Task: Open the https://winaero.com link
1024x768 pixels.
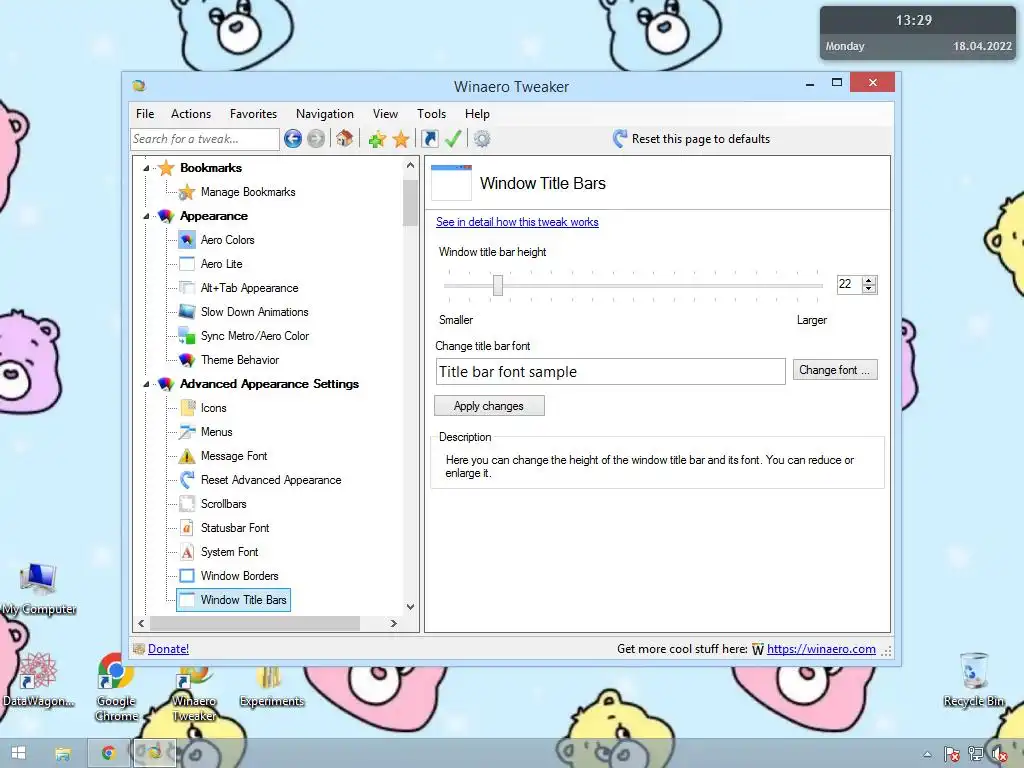Action: [x=821, y=648]
